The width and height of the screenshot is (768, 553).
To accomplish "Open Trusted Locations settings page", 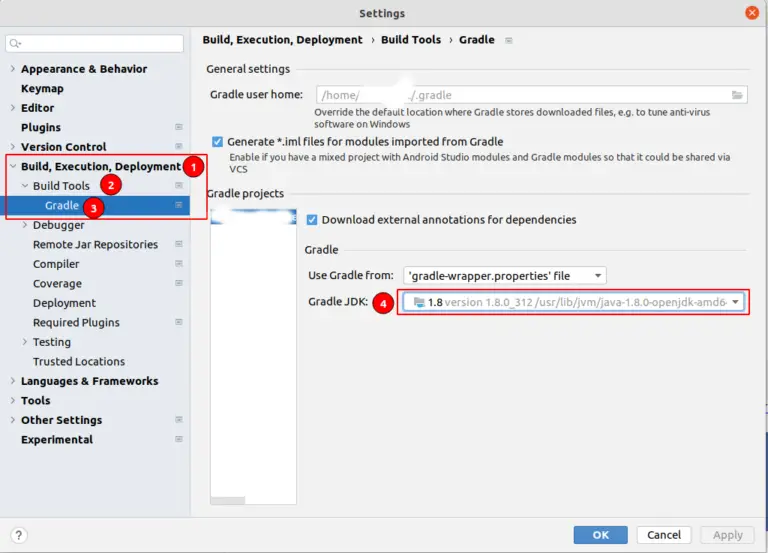I will 78,361.
